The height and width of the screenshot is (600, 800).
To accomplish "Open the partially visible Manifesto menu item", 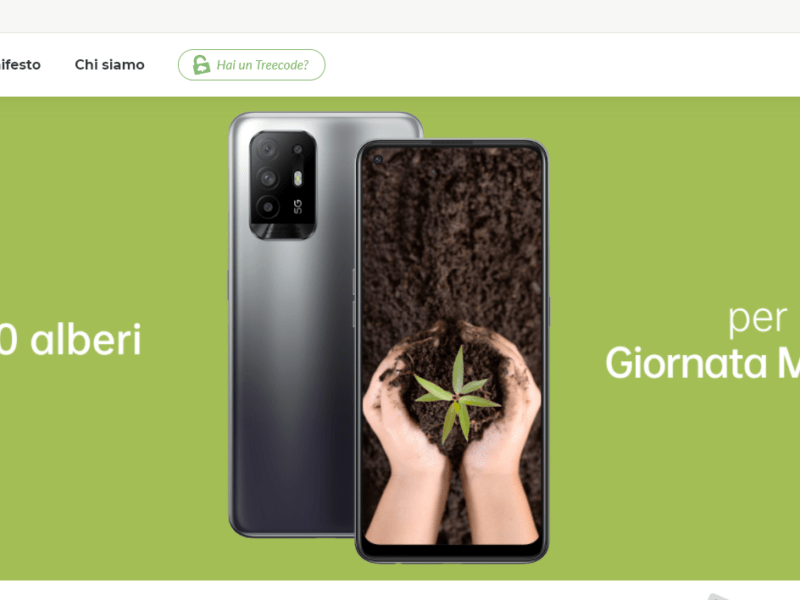I will (x=20, y=65).
